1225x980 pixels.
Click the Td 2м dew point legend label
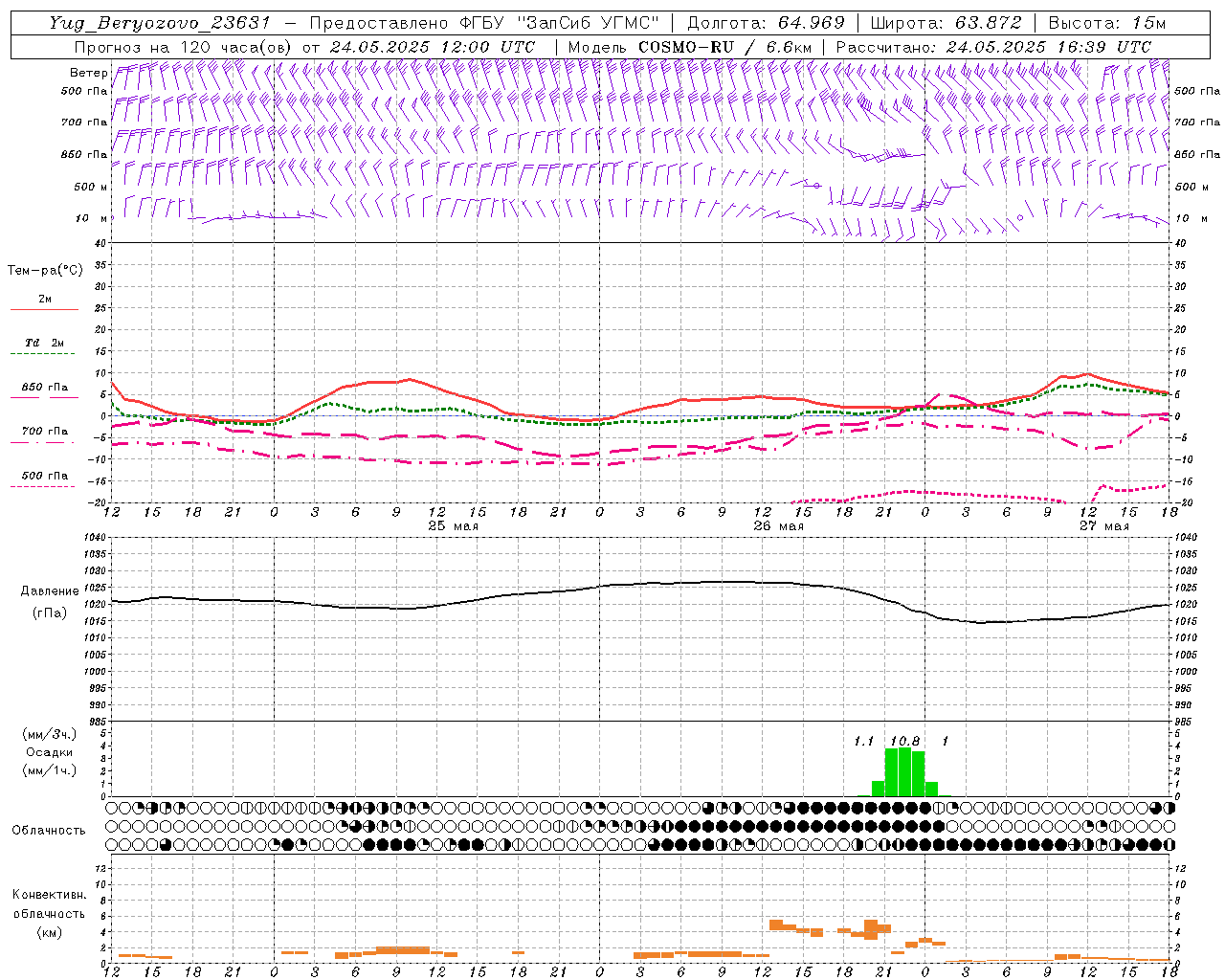[x=45, y=343]
